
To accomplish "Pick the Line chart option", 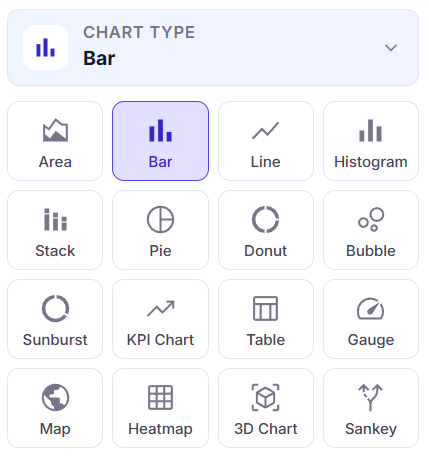I will point(266,141).
